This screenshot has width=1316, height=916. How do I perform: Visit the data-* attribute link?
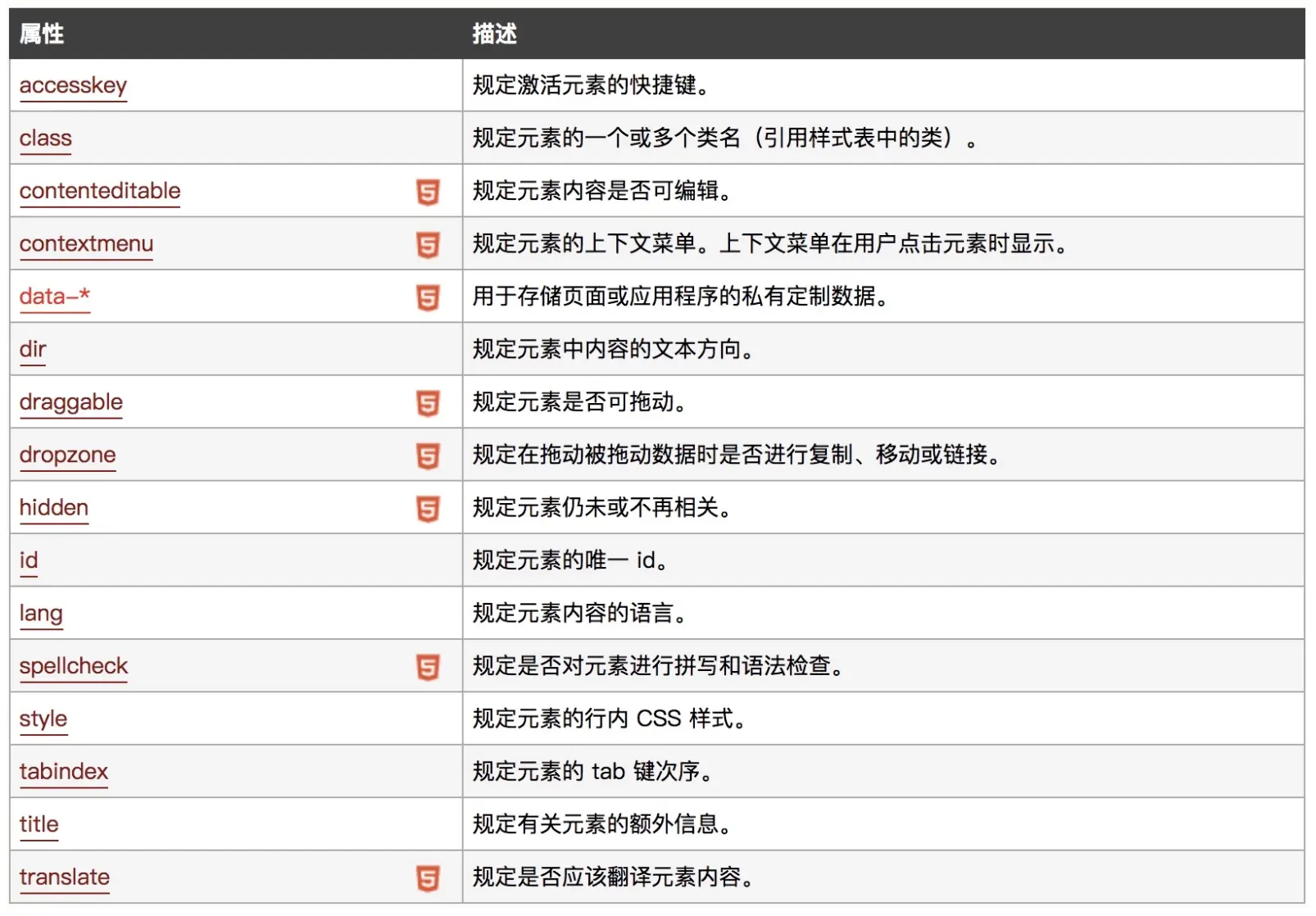[x=54, y=297]
